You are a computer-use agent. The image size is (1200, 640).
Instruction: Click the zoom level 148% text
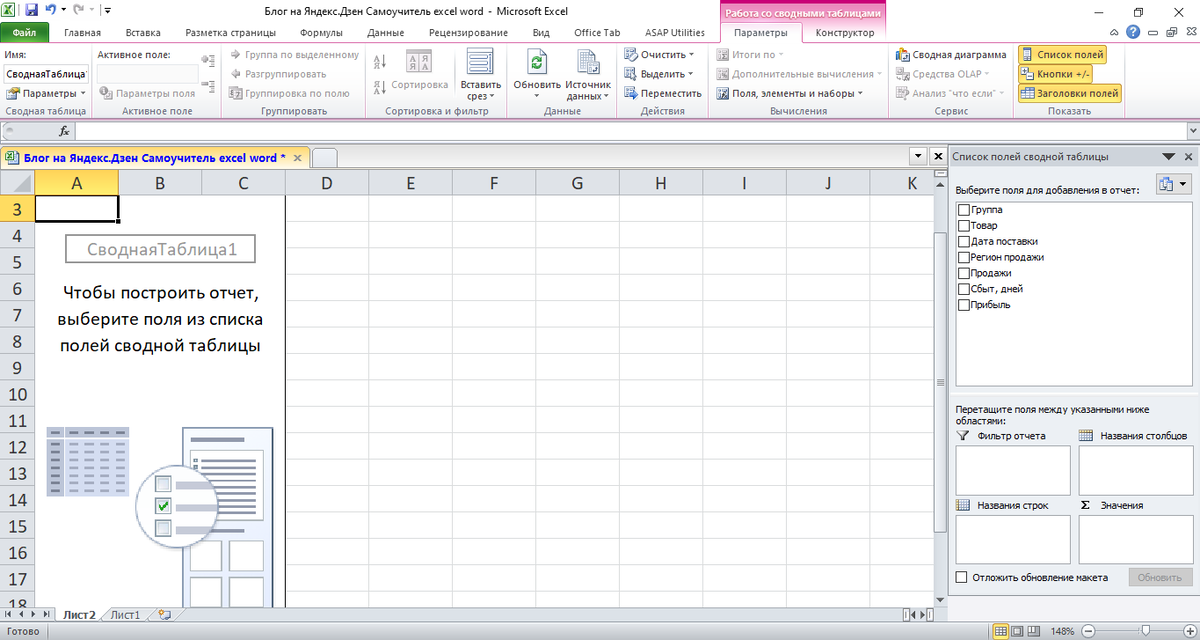[1063, 632]
